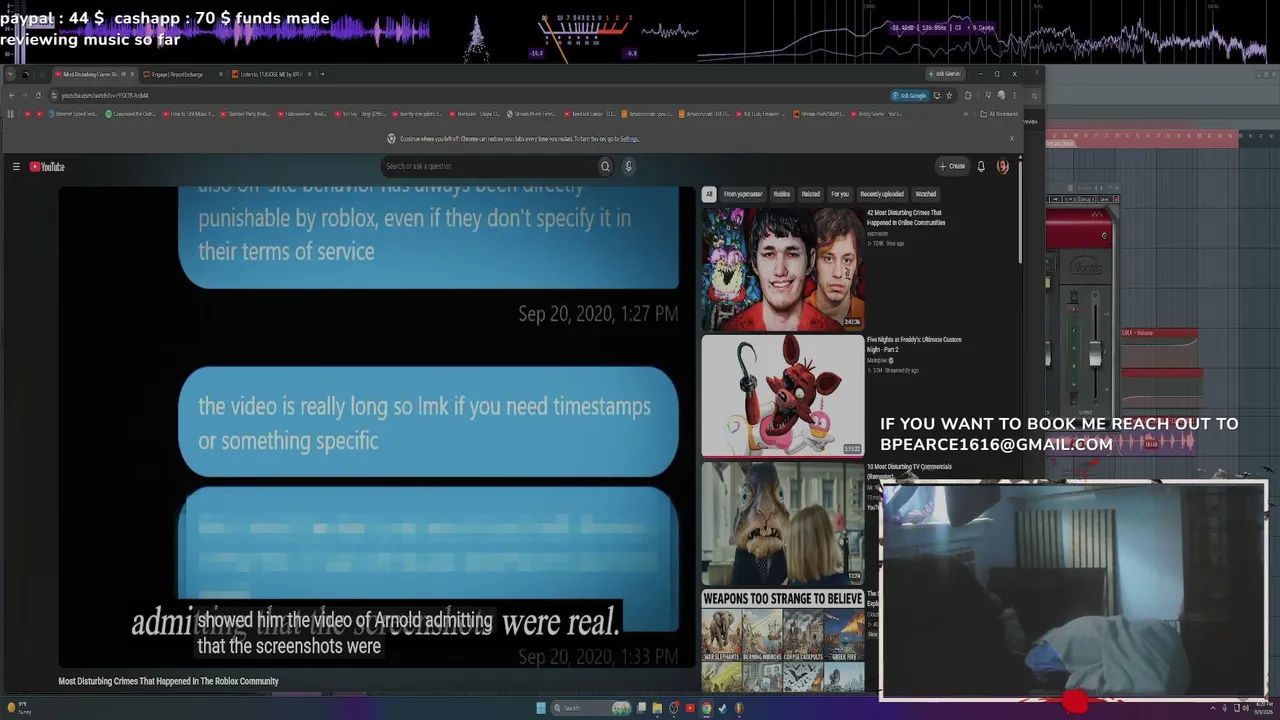Click the video player showing Roblox messages
Image resolution: width=1280 pixels, height=720 pixels.
376,425
